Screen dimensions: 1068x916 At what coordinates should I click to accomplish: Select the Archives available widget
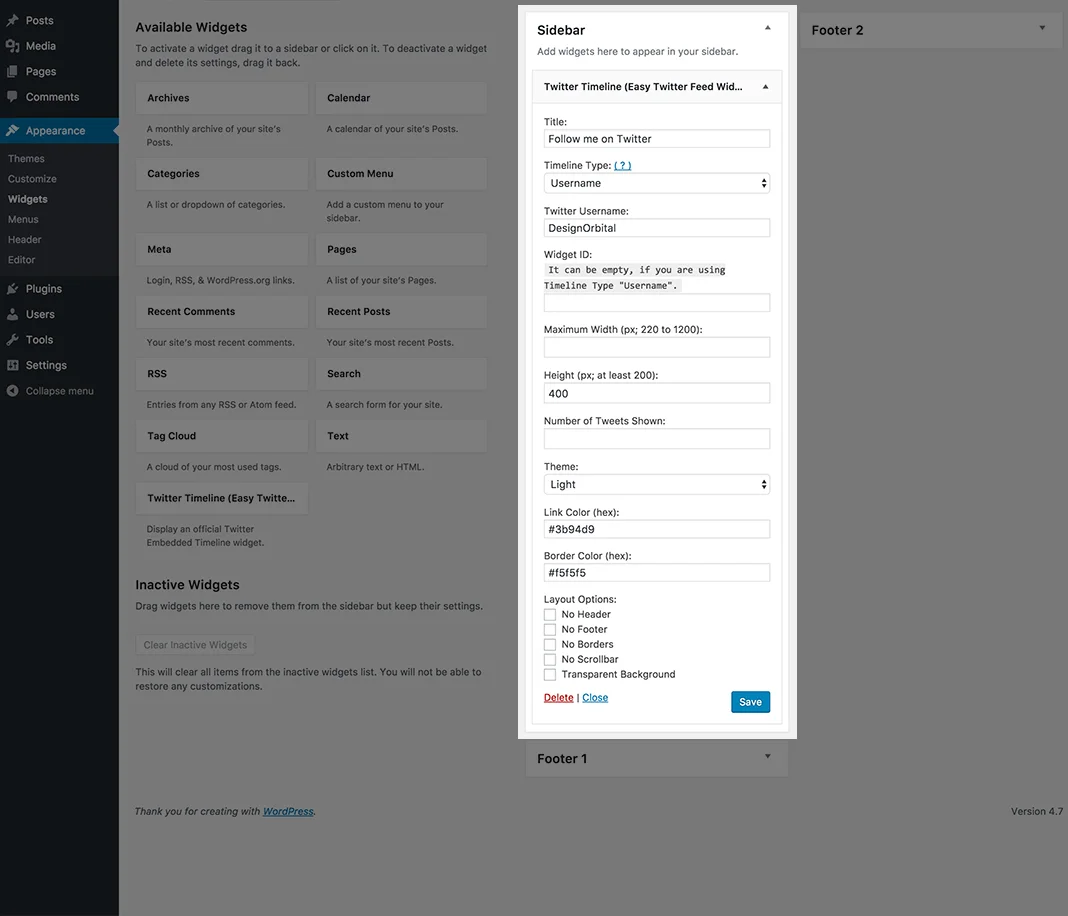221,98
